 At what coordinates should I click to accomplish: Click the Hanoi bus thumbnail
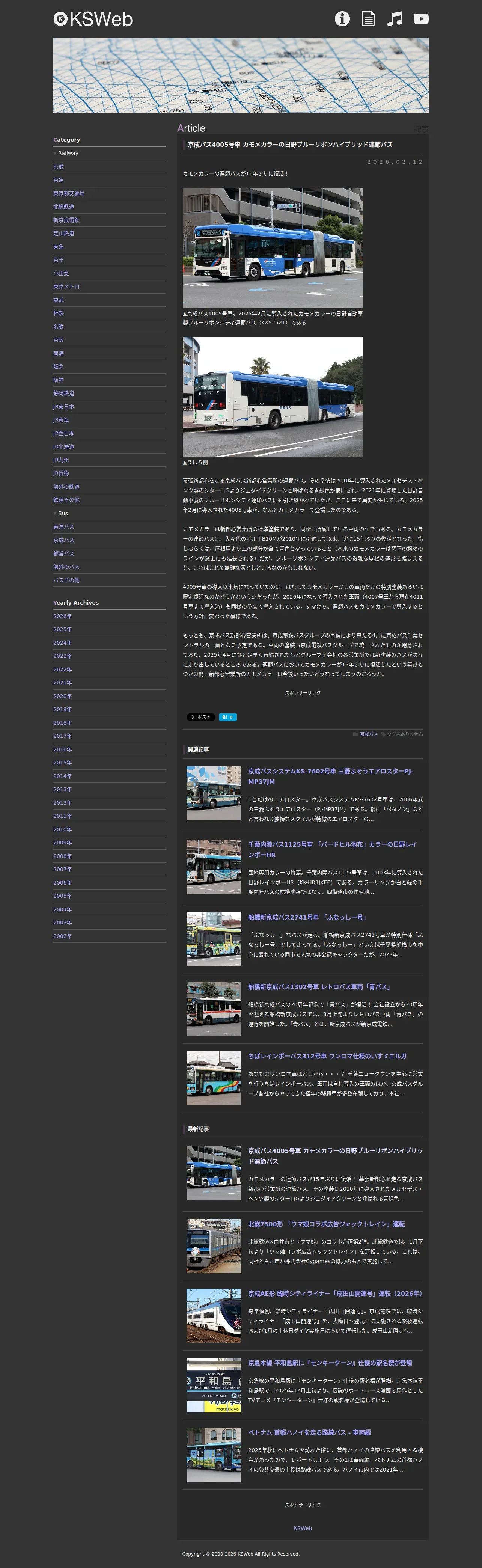(x=214, y=1454)
